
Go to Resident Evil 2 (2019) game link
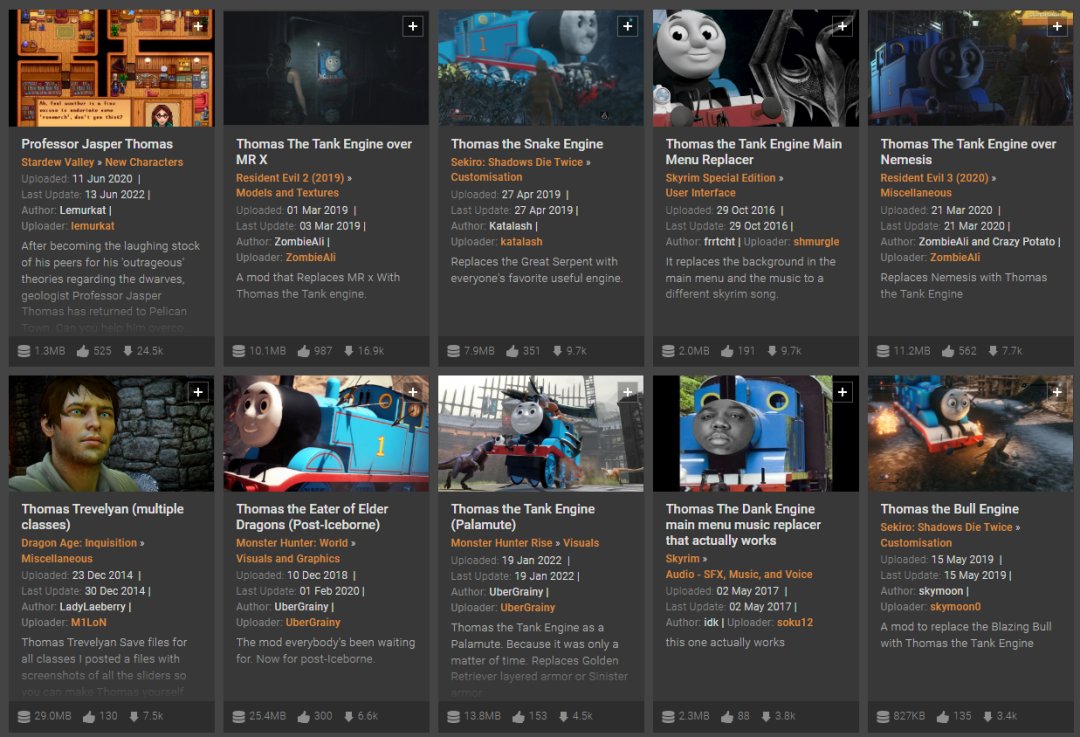(x=290, y=178)
